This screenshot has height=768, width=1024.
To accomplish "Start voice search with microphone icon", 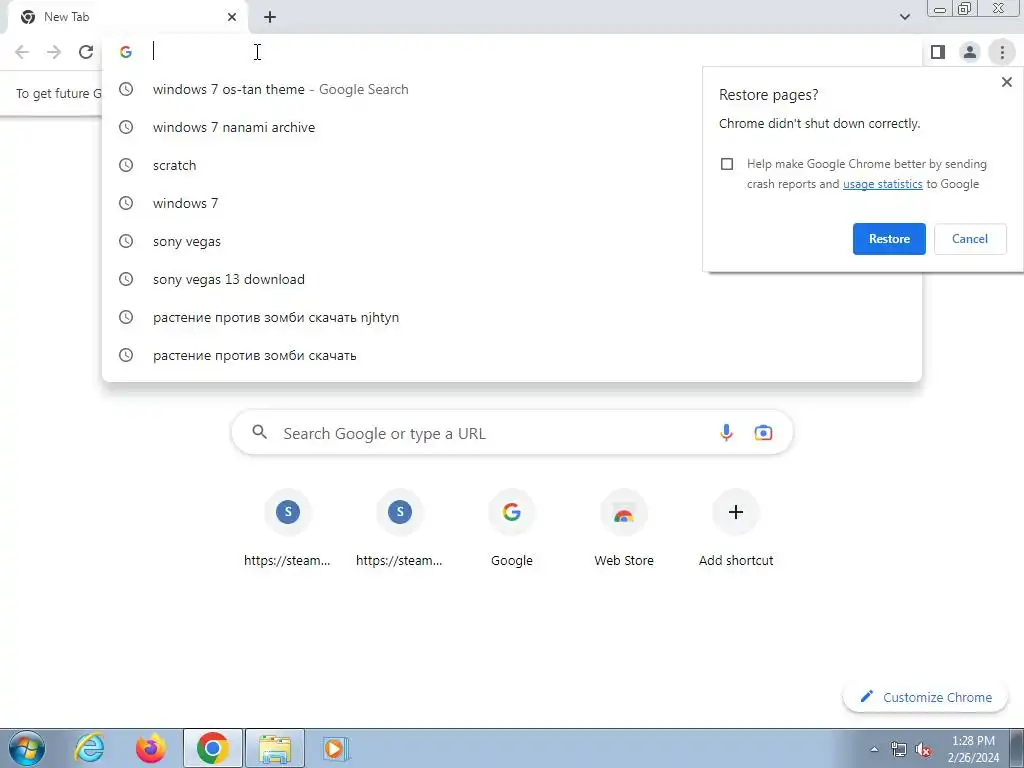I will 726,432.
